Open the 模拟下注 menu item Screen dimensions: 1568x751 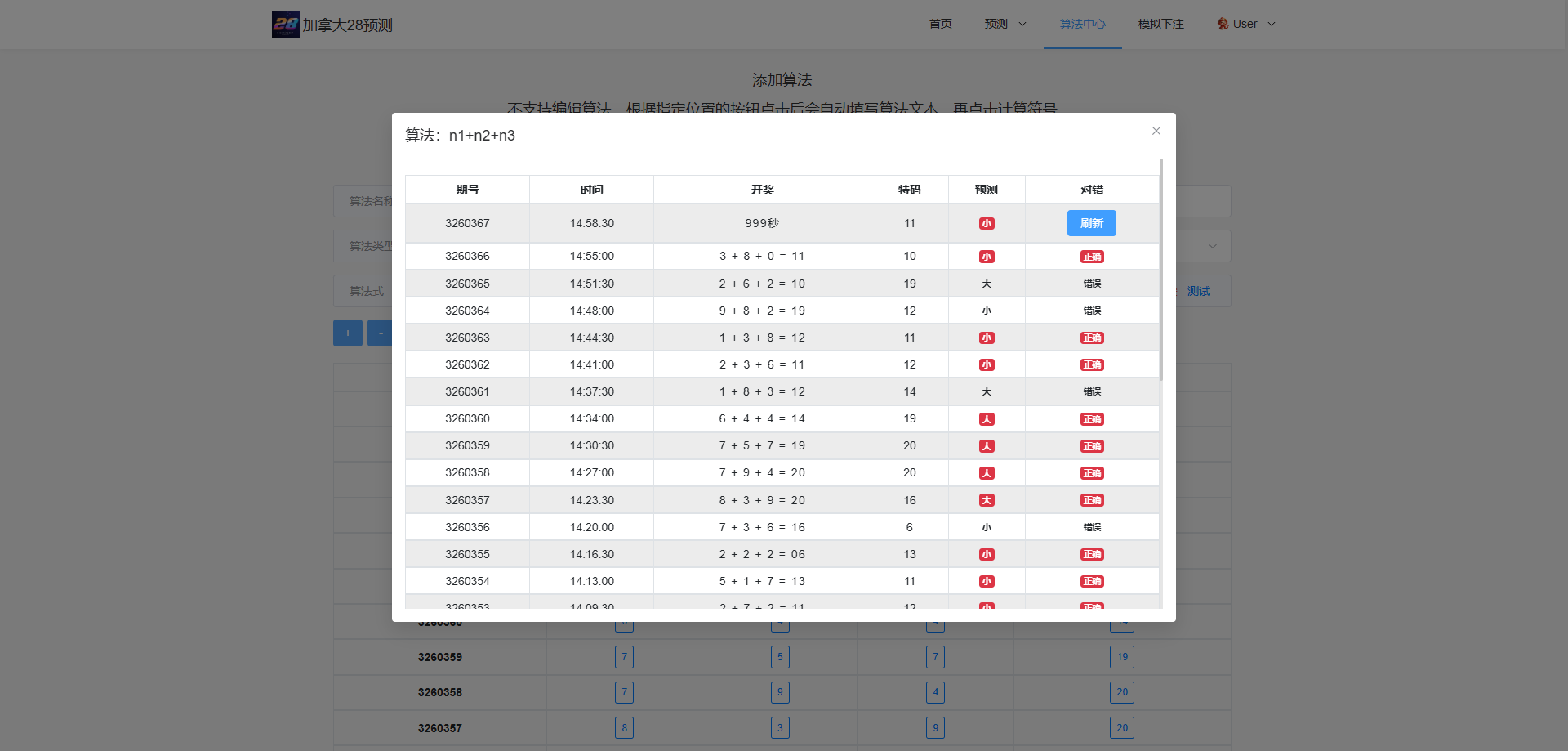click(1160, 24)
